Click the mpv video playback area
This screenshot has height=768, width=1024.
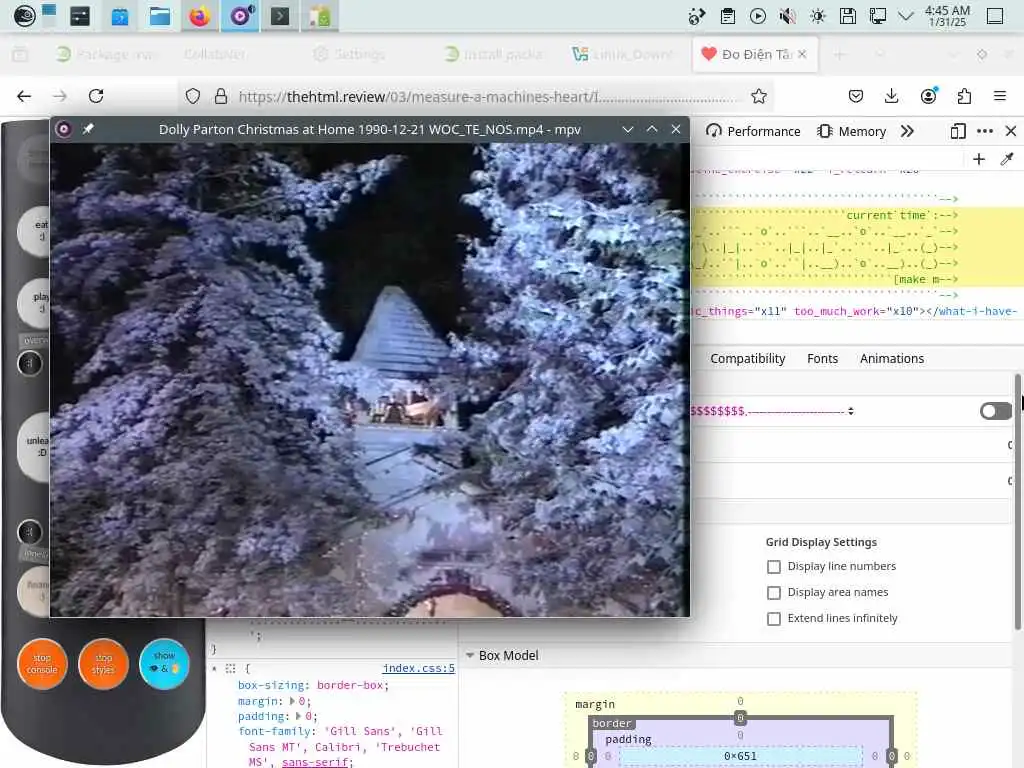point(370,379)
